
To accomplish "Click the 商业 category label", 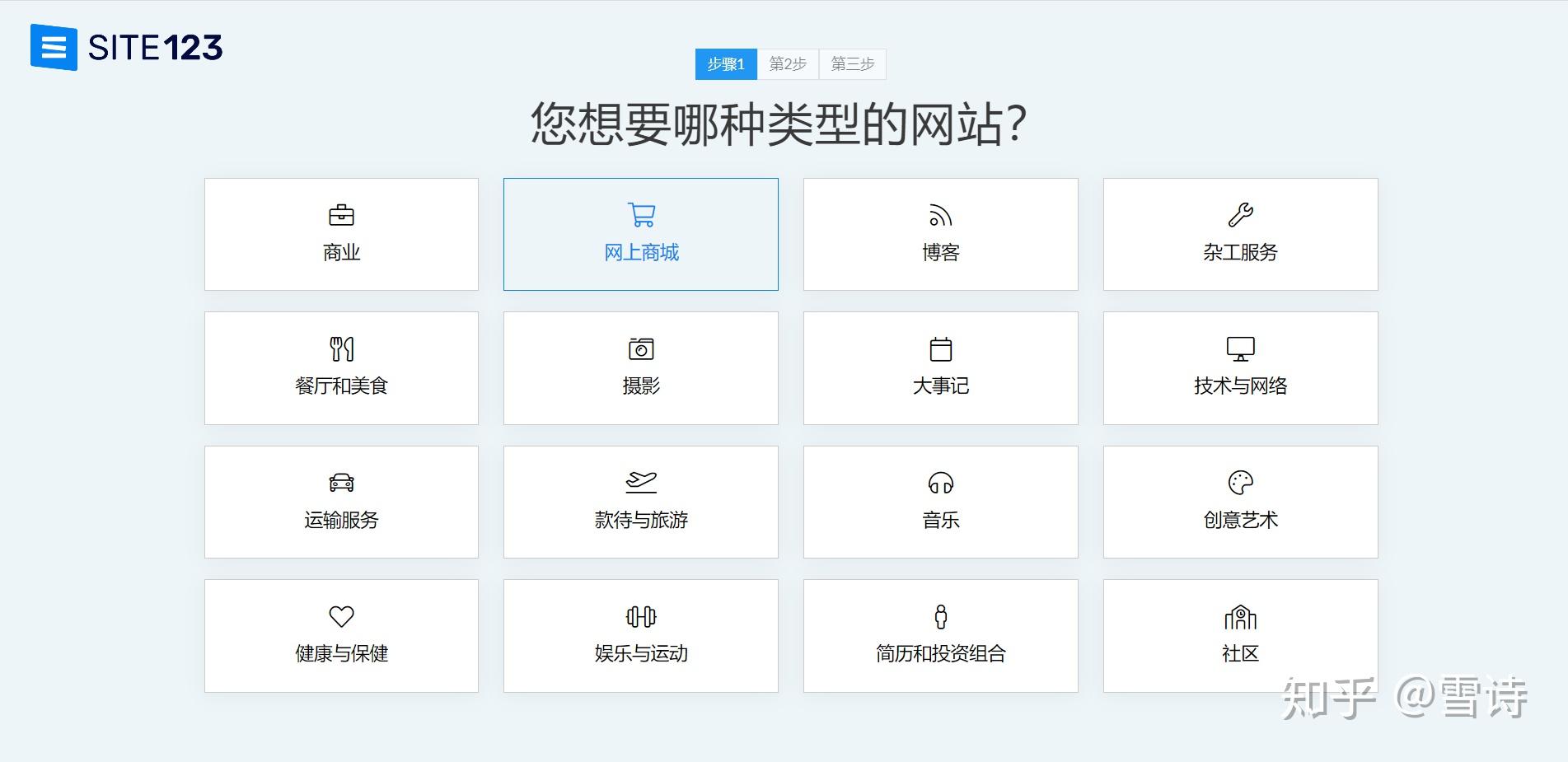I will (x=341, y=253).
